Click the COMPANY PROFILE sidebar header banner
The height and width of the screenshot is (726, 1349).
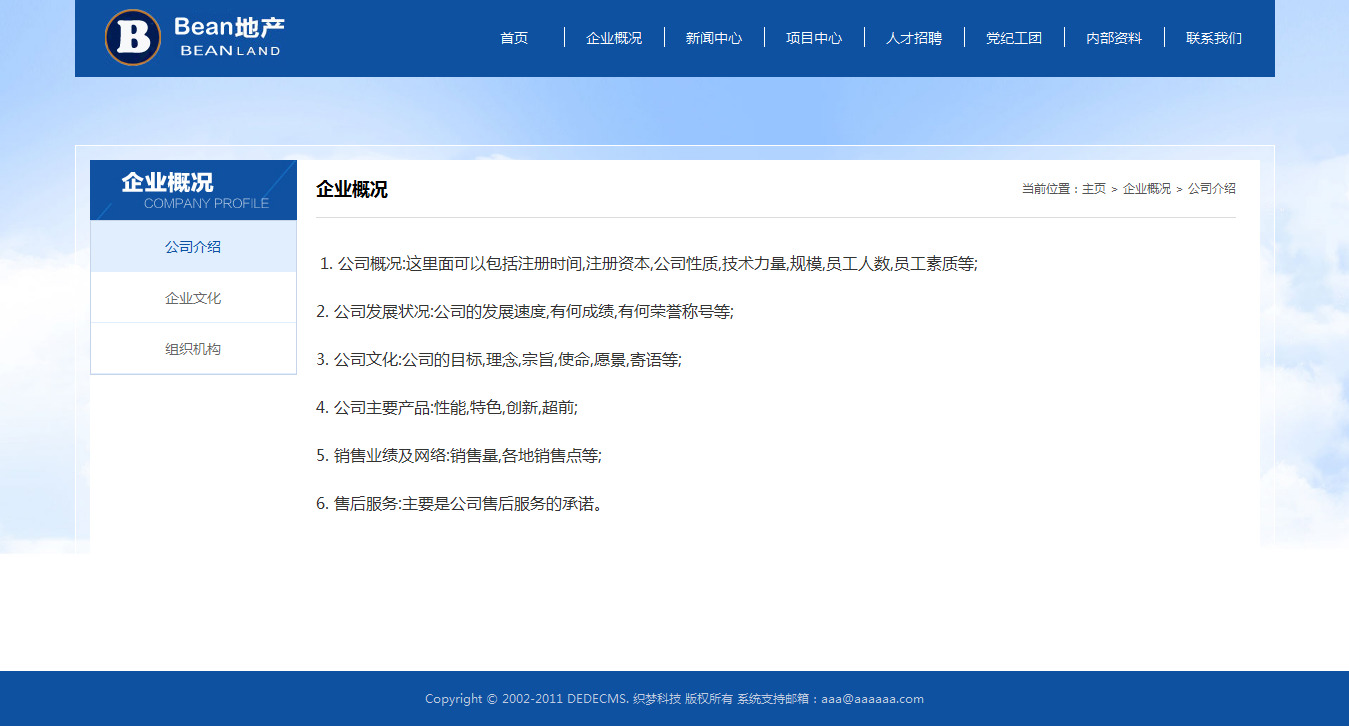click(194, 190)
